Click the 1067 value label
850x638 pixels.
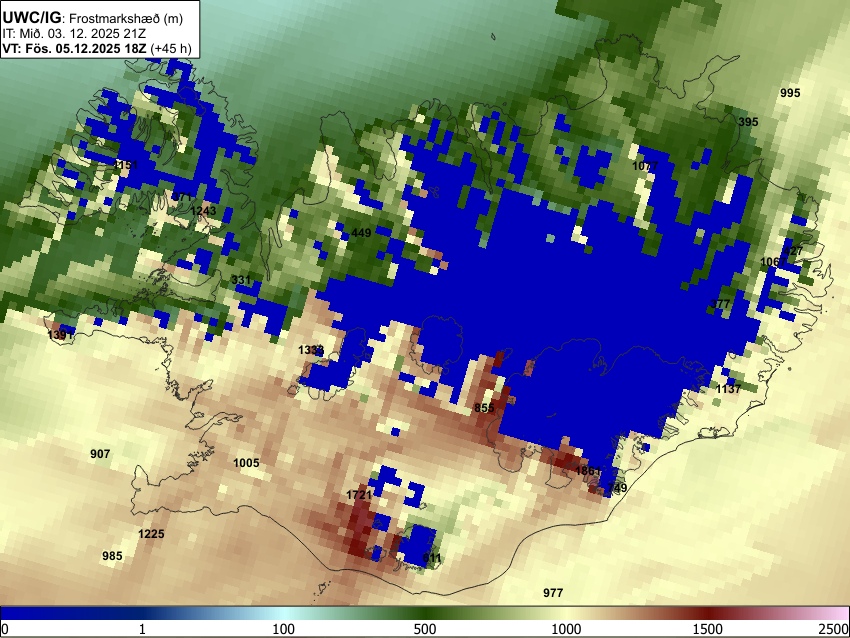pos(773,262)
